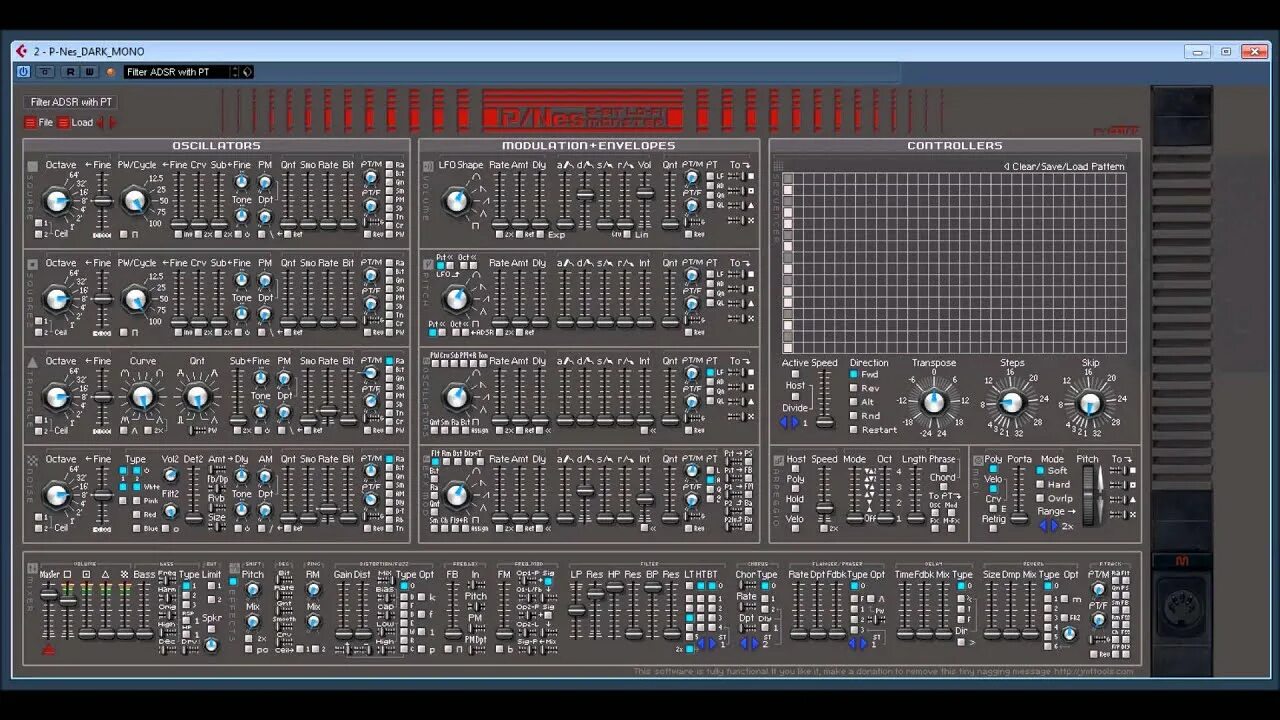The height and width of the screenshot is (720, 1280).
Task: Click Square 1 Octave knob
Action: pos(57,200)
